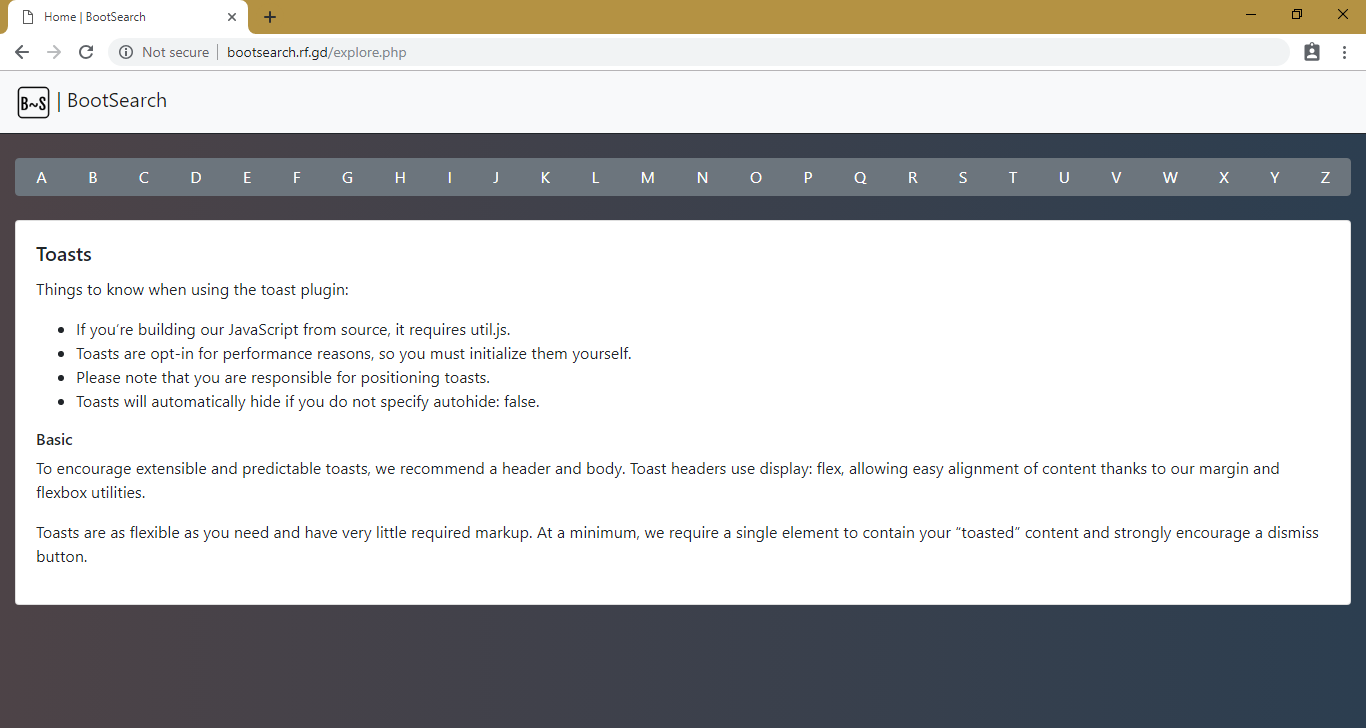The height and width of the screenshot is (728, 1366).
Task: Open letter Z in the alphabet bar
Action: [x=1326, y=177]
